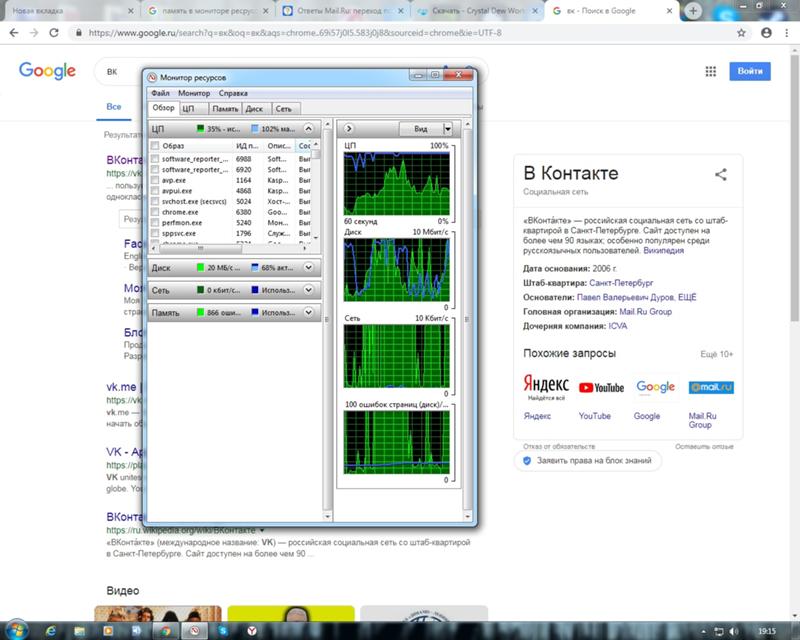The height and width of the screenshot is (640, 800).
Task: Expand the Сеть section chevron
Action: click(308, 289)
